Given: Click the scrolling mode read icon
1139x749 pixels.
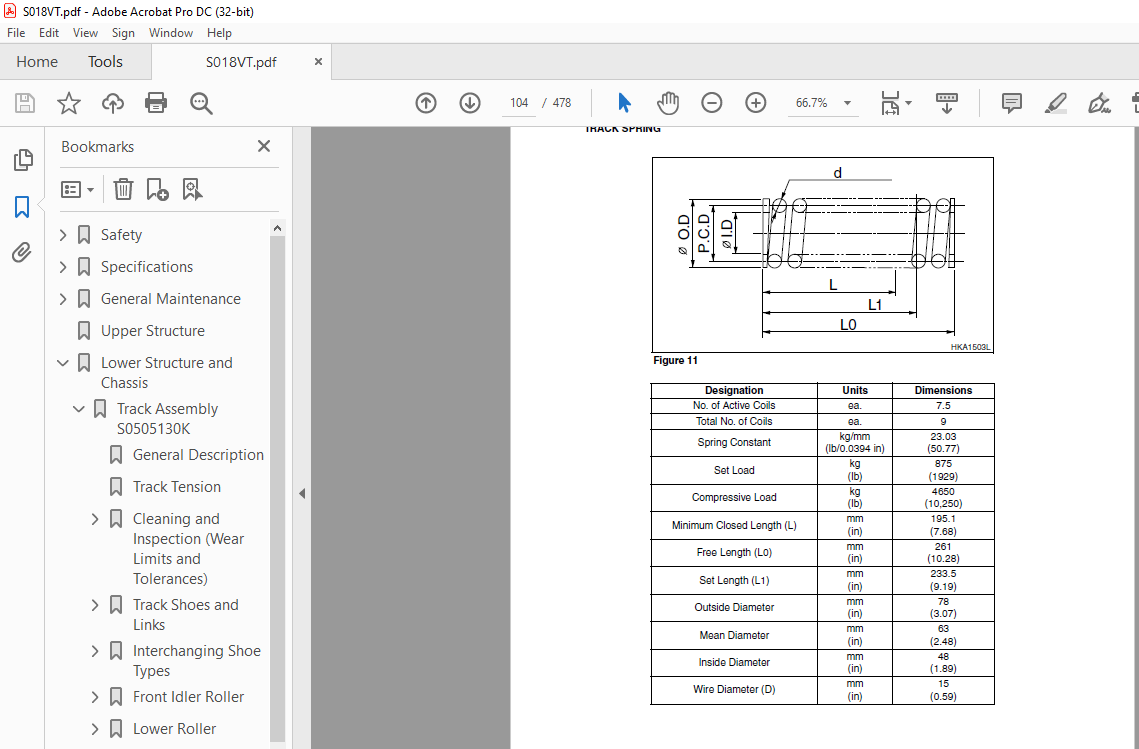Looking at the screenshot, I should click(947, 103).
